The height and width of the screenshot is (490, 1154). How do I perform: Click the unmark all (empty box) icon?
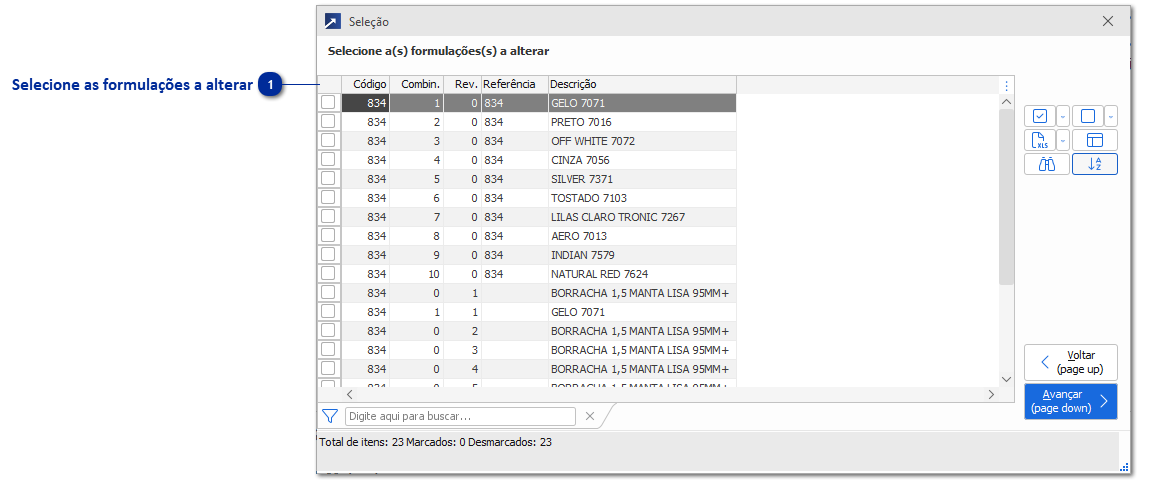[1088, 116]
